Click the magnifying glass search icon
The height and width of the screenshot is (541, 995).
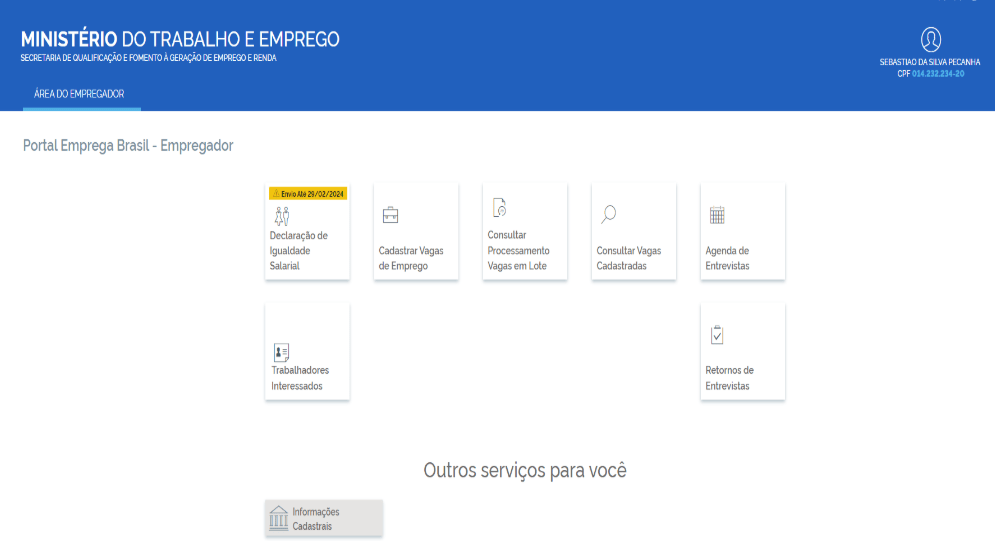click(609, 214)
